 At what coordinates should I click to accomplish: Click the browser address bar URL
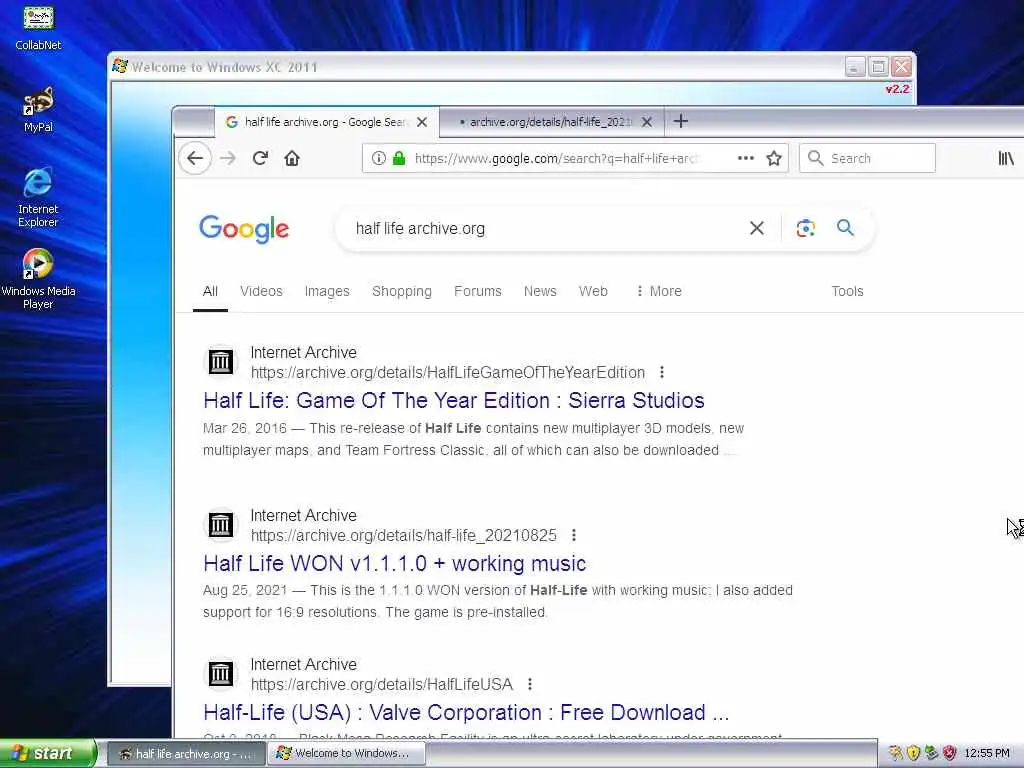coord(555,158)
